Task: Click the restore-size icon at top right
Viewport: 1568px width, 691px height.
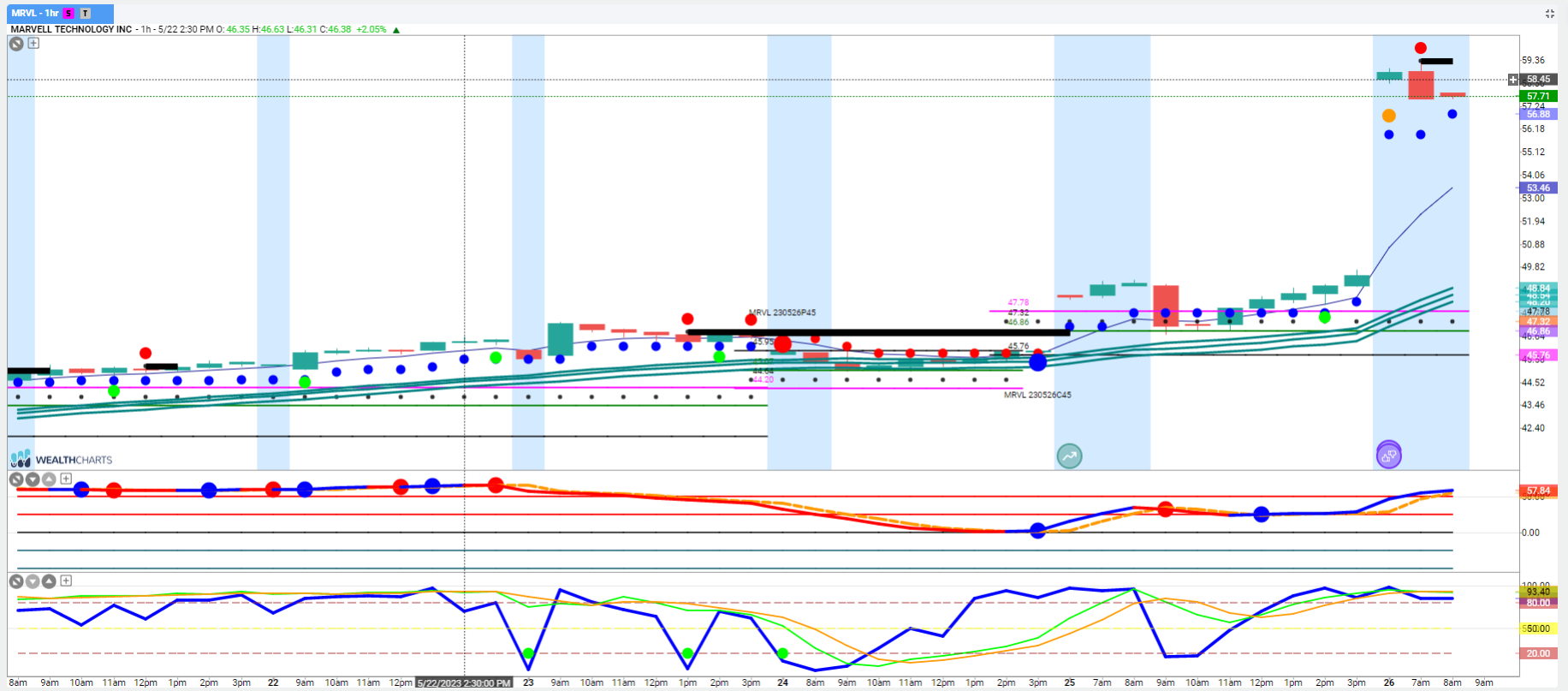Action: coord(1549,14)
